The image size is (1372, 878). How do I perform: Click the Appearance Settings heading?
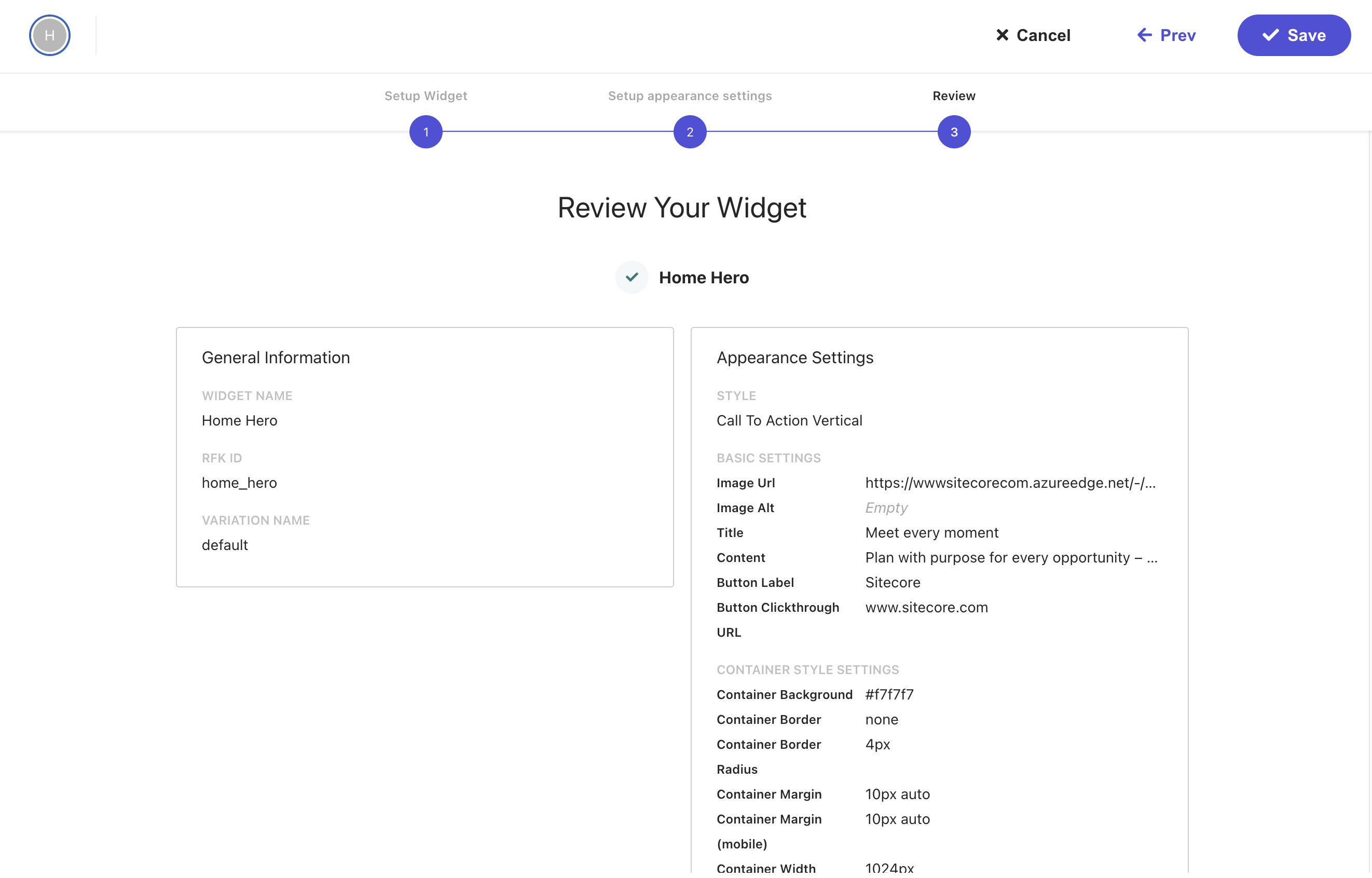(794, 358)
